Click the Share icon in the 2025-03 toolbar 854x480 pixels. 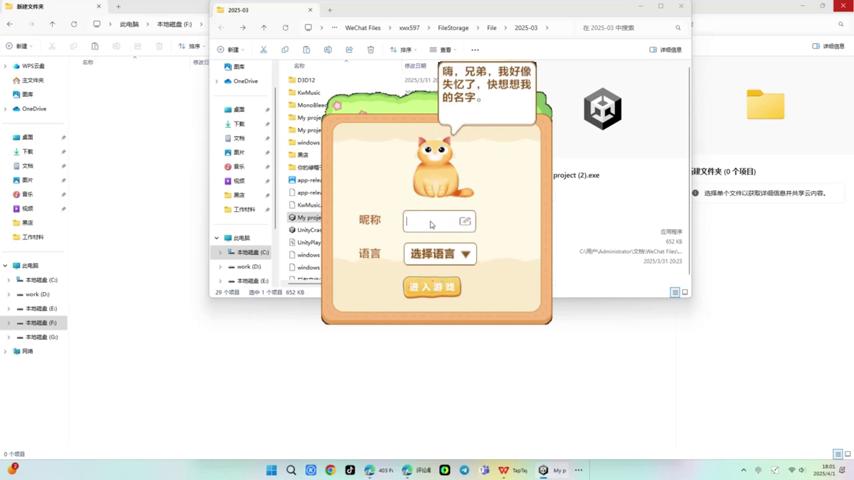pos(349,50)
